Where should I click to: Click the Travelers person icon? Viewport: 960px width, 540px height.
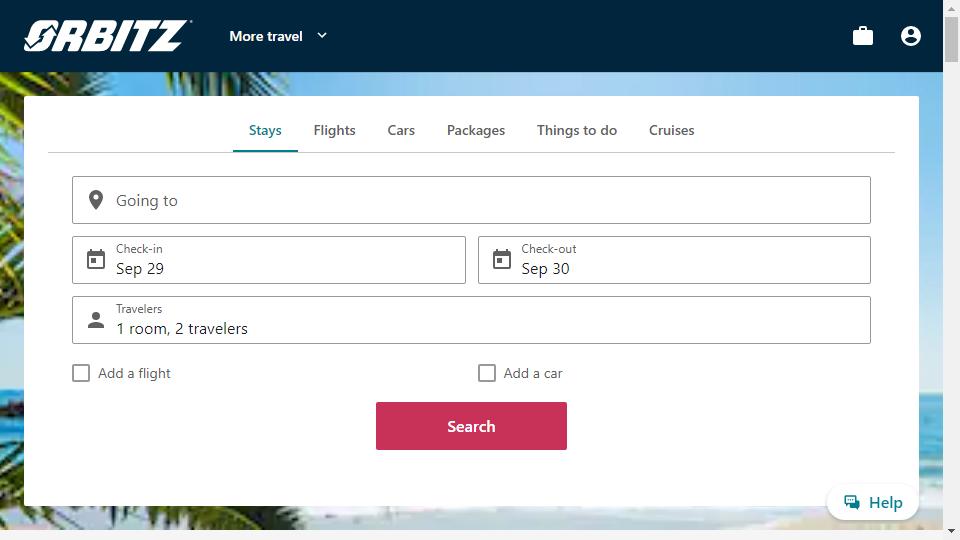[x=96, y=320]
